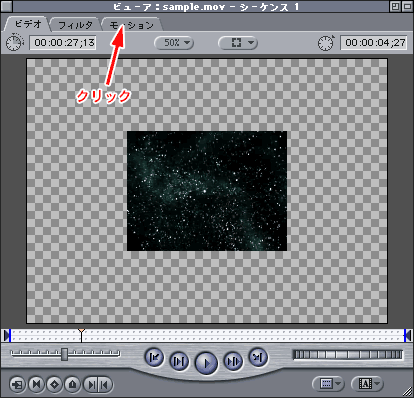This screenshot has width=414, height=398.
Task: Click the Add Marker button
Action: point(72,385)
